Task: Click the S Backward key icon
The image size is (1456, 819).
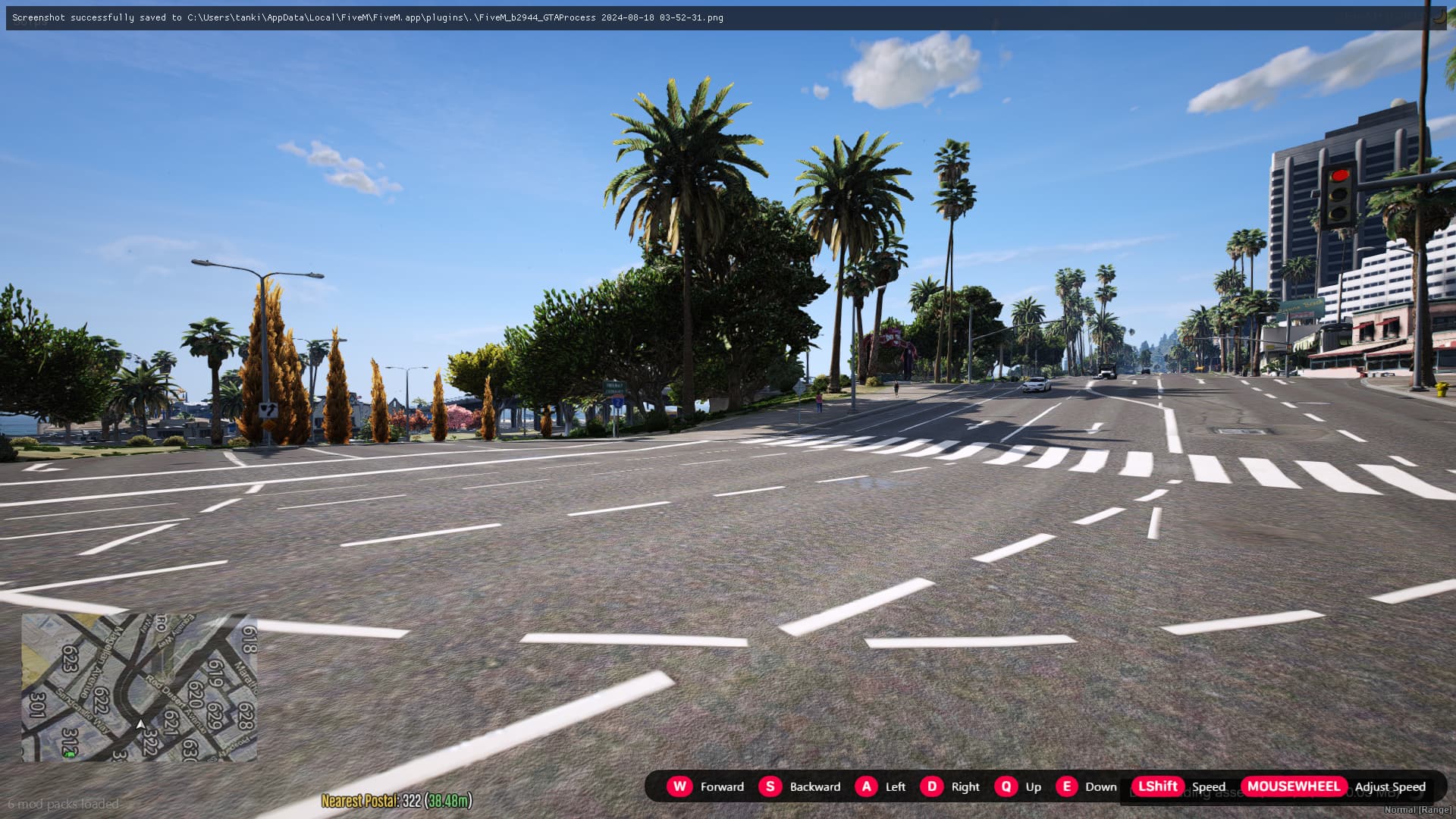Action: click(x=770, y=787)
